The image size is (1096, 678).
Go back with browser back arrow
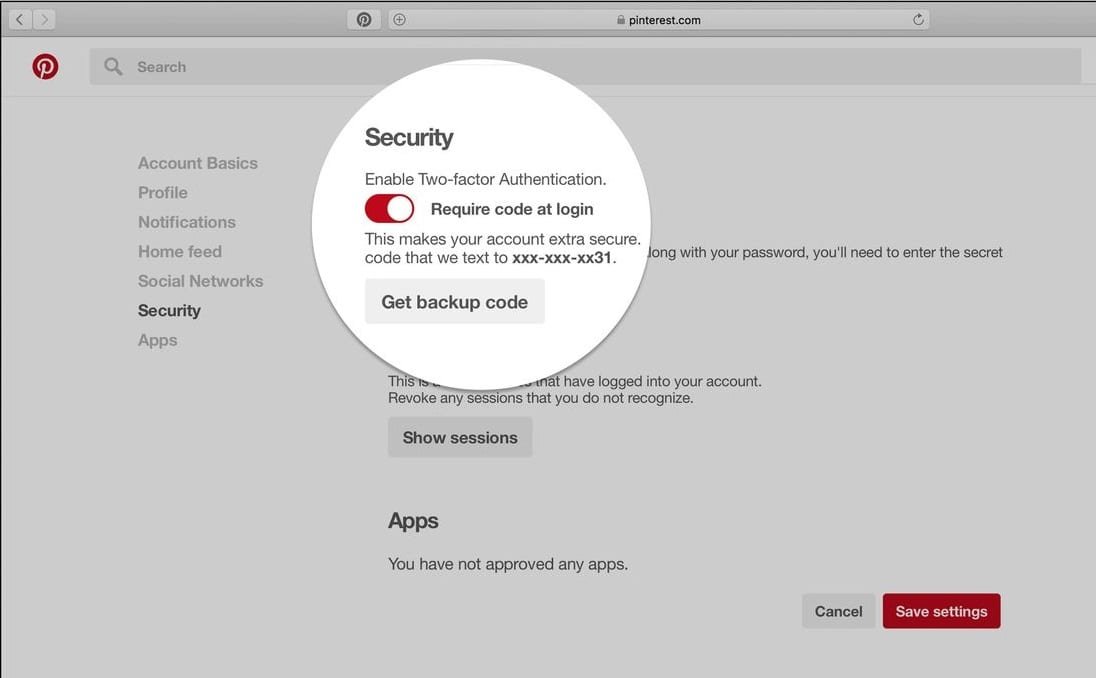tap(19, 19)
